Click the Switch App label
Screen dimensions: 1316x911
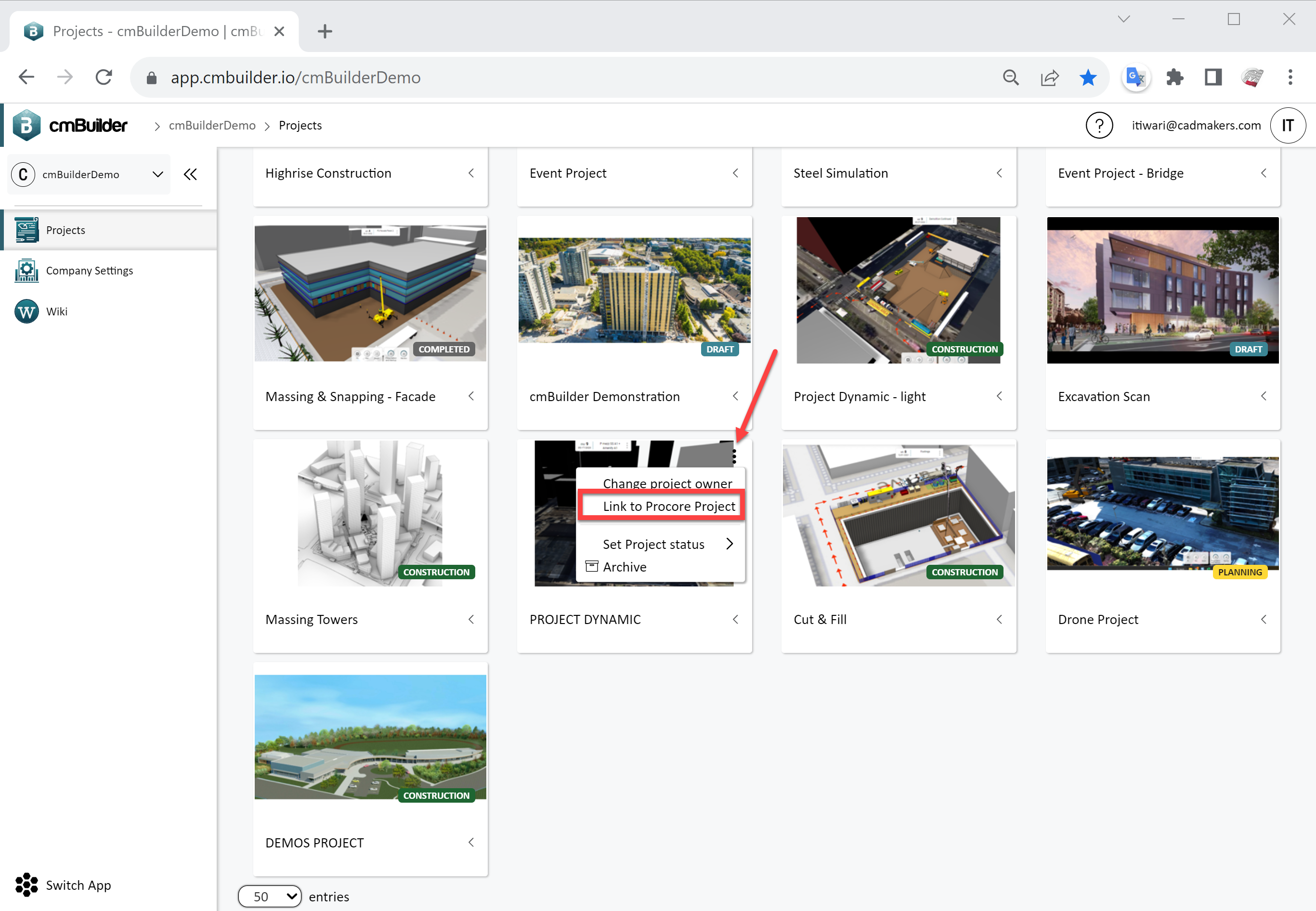pos(79,885)
